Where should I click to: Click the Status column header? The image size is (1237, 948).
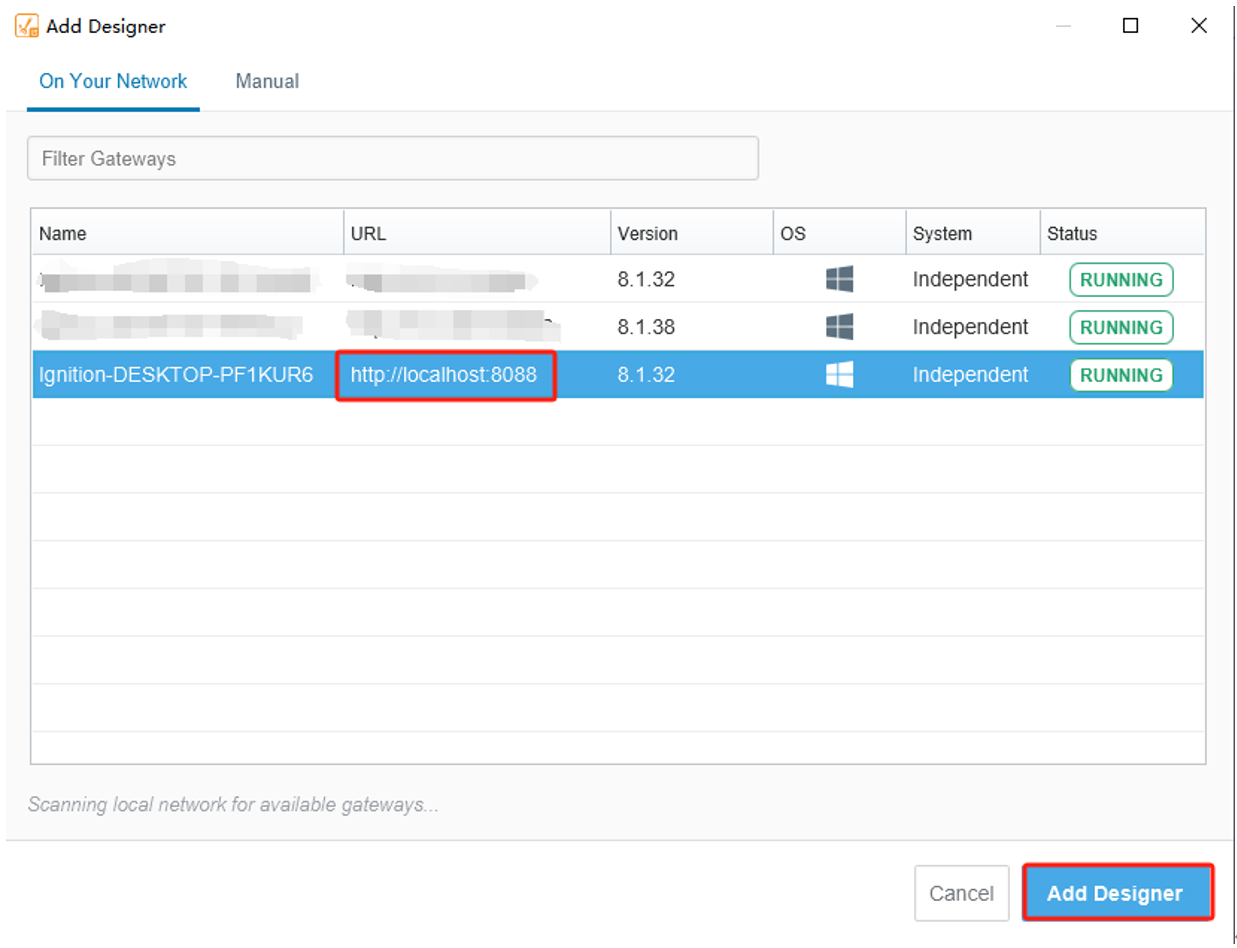pyautogui.click(x=1122, y=233)
